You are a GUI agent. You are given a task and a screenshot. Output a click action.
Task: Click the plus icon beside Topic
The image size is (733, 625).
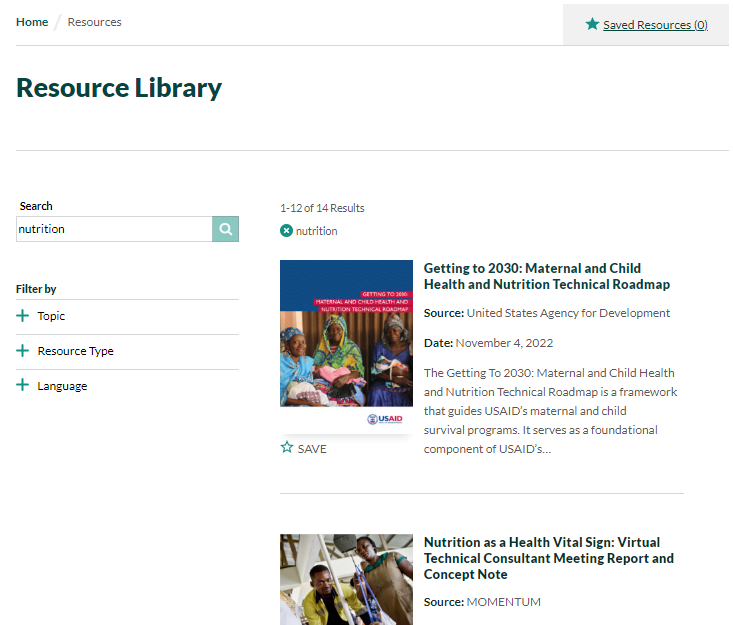point(22,316)
